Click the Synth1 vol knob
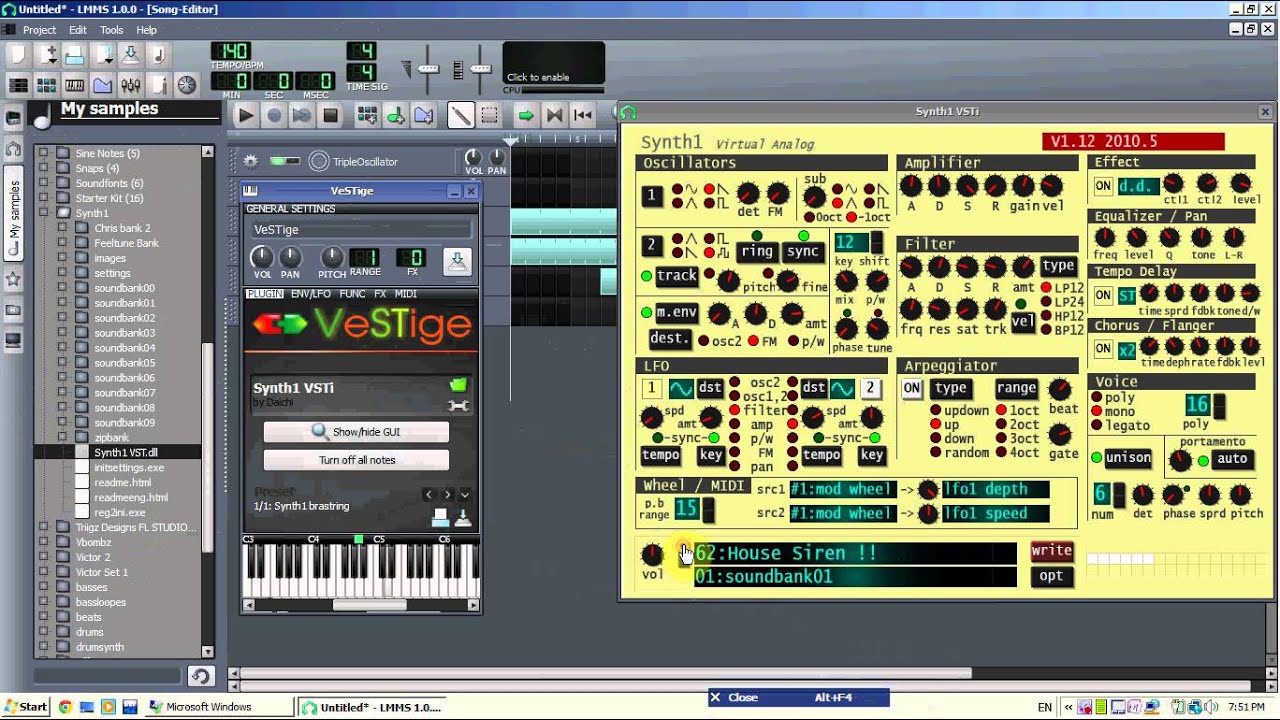Screen dimensions: 1280x720 (x=652, y=553)
